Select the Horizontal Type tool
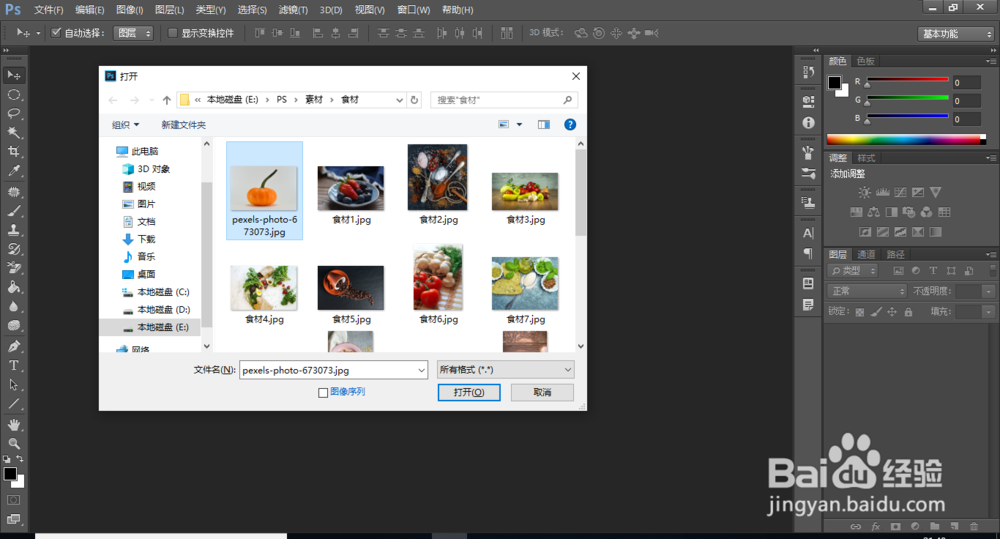This screenshot has height=539, width=1000. (x=13, y=365)
